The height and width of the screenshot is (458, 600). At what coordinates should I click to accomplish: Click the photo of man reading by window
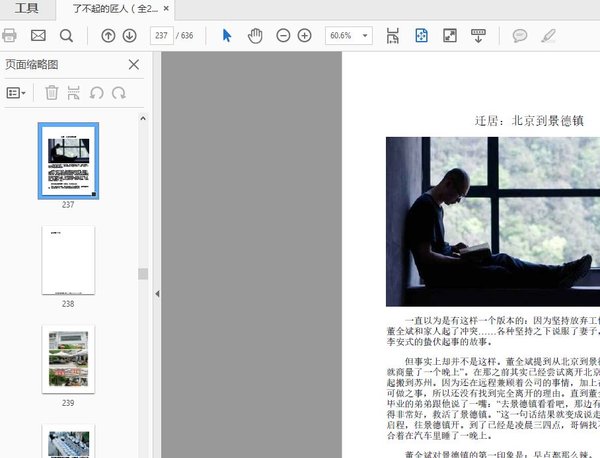click(493, 222)
